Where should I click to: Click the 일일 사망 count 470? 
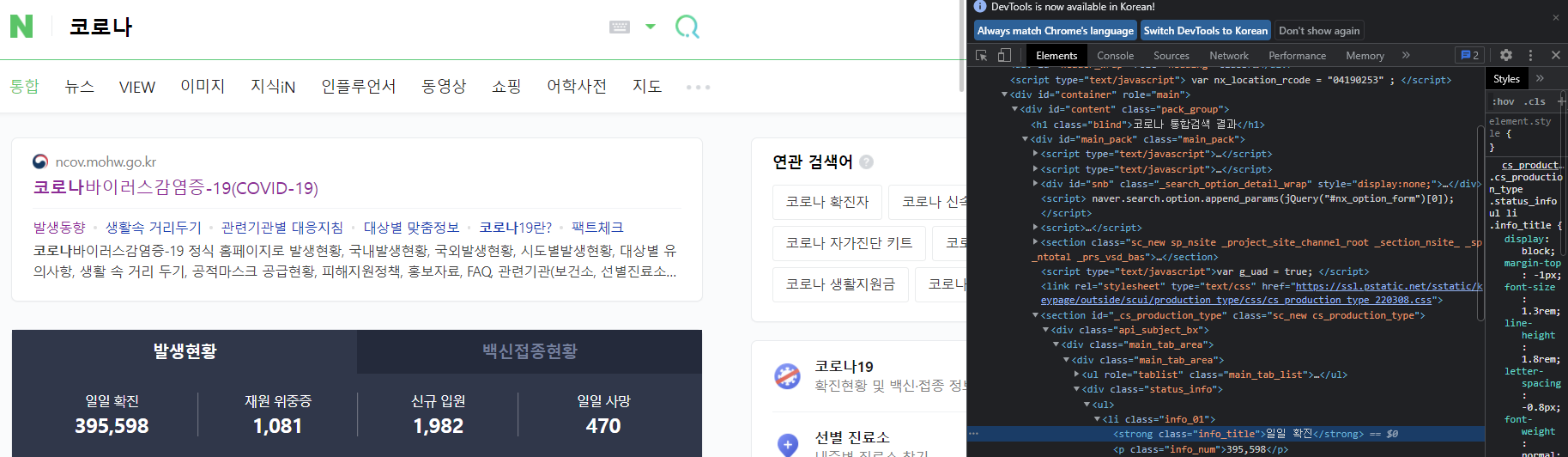pyautogui.click(x=603, y=426)
